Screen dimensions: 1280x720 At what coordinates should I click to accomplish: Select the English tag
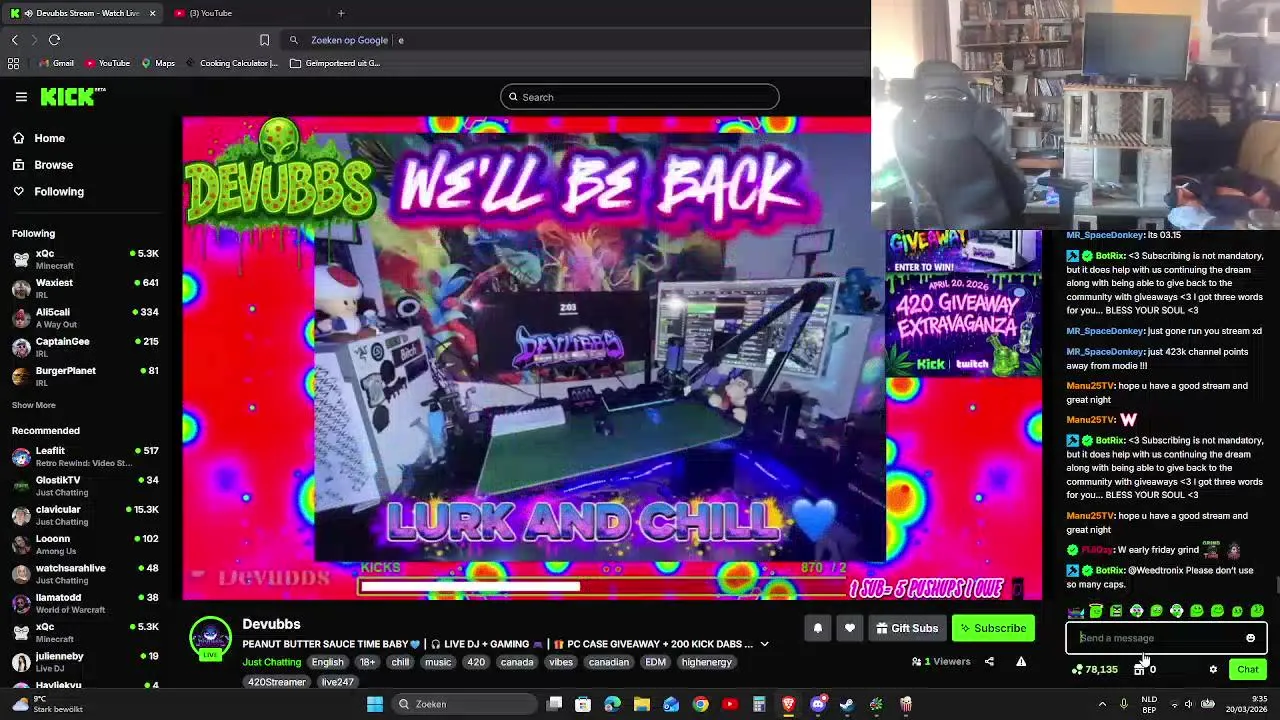coord(327,662)
